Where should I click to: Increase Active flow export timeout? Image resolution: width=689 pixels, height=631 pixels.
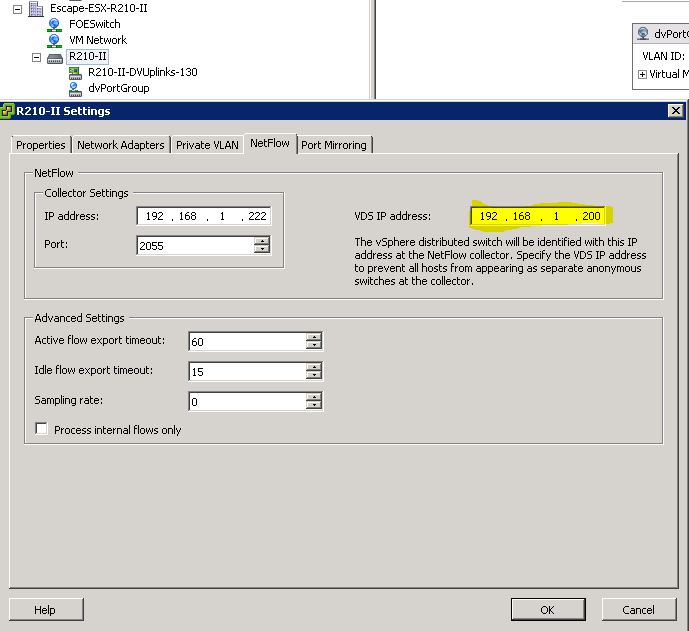coord(314,337)
